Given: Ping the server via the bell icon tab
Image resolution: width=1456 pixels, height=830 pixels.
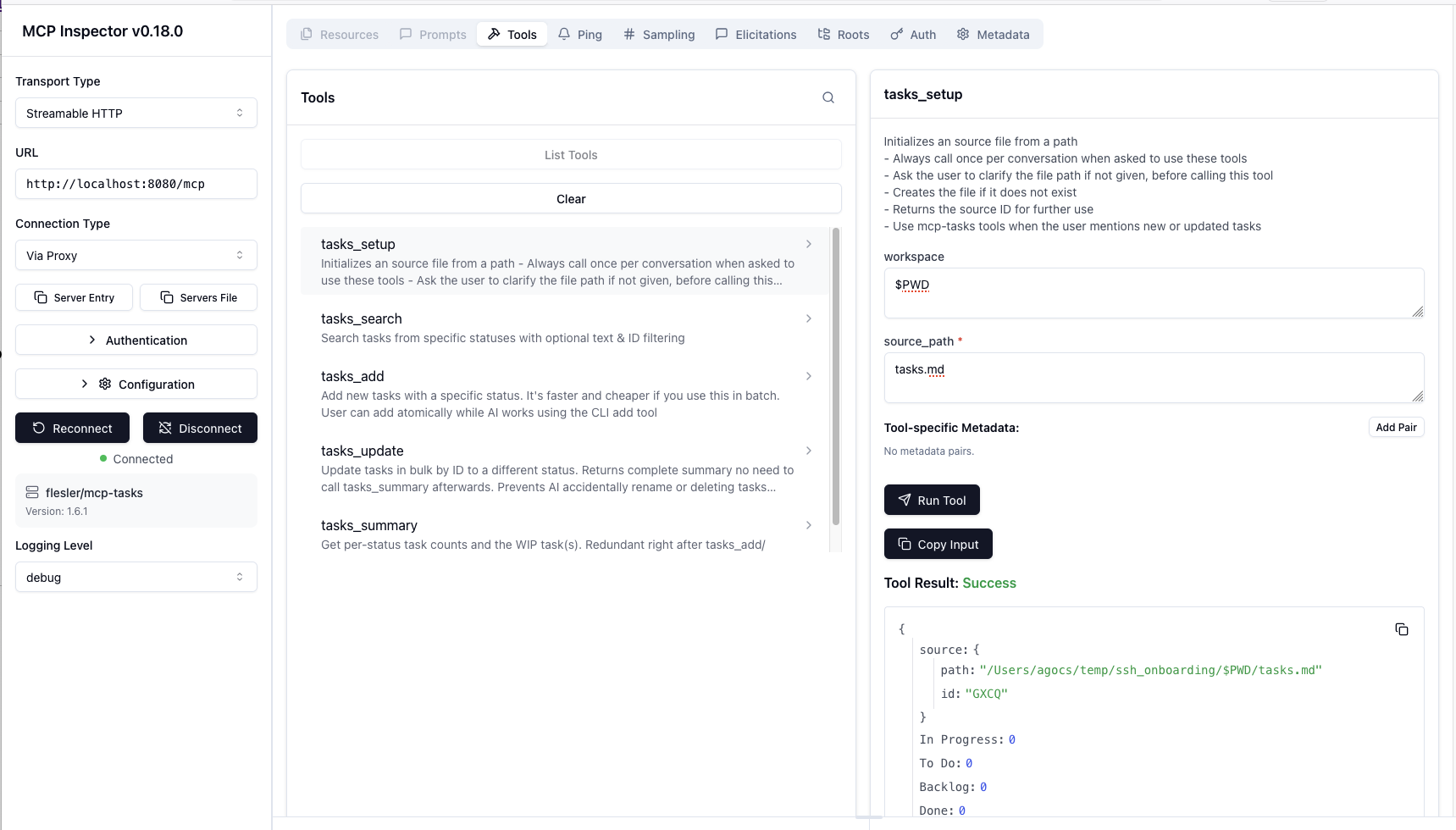Looking at the screenshot, I should pyautogui.click(x=580, y=34).
